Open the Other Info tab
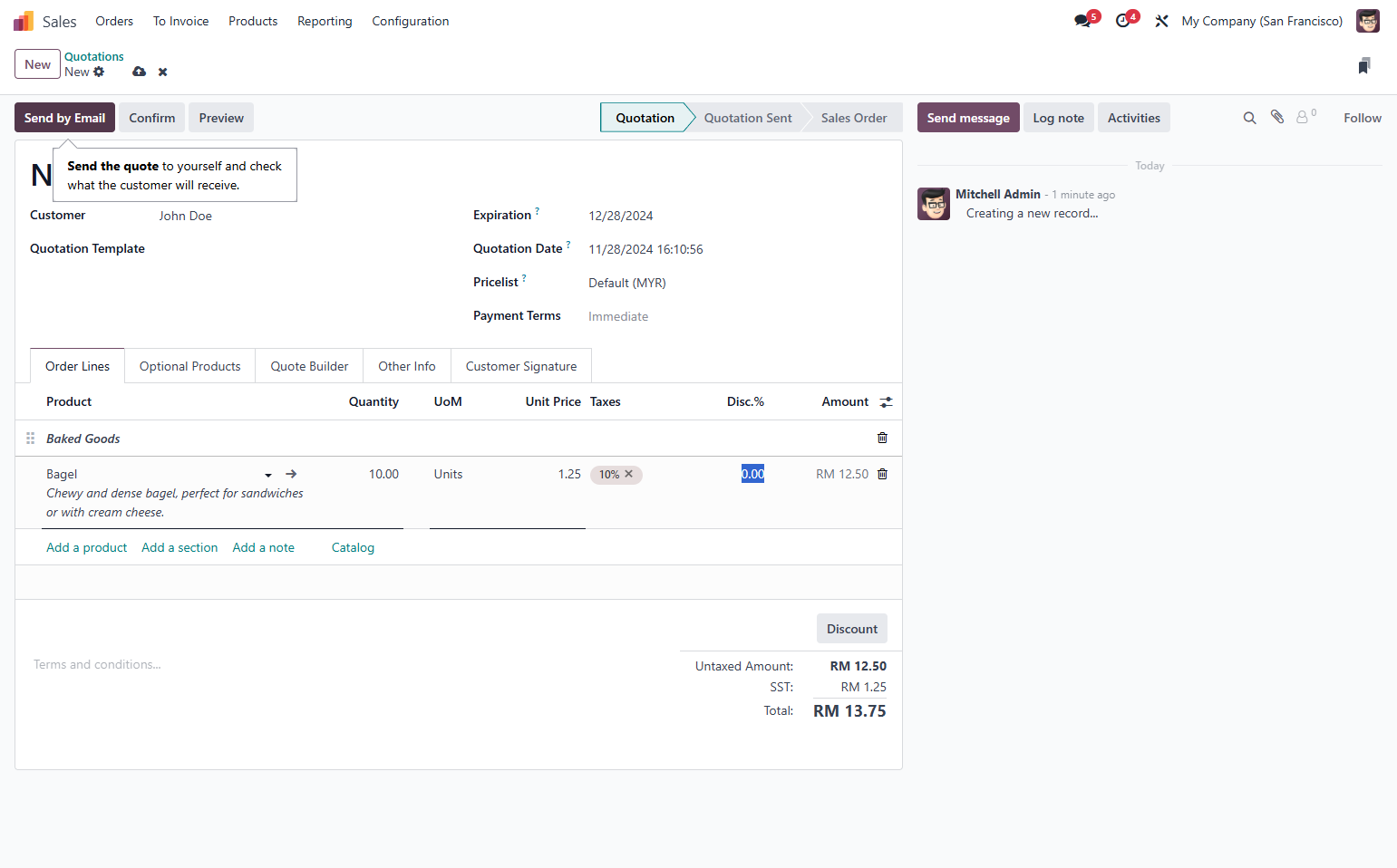 pos(407,366)
